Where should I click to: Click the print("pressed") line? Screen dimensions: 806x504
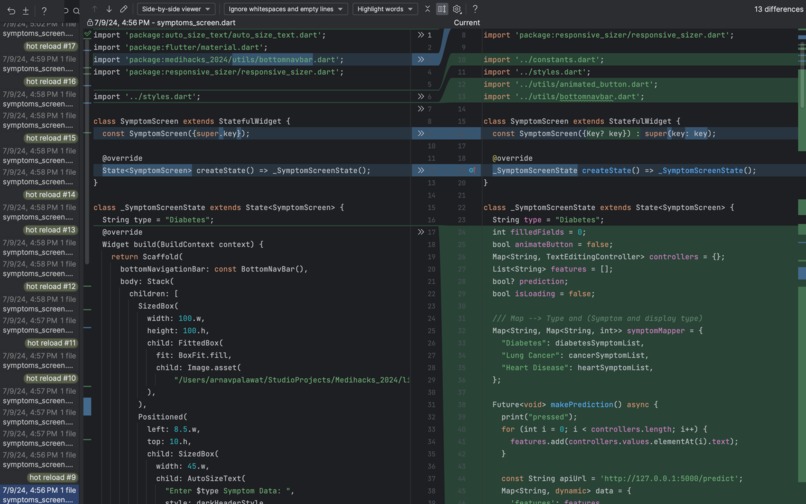point(539,418)
